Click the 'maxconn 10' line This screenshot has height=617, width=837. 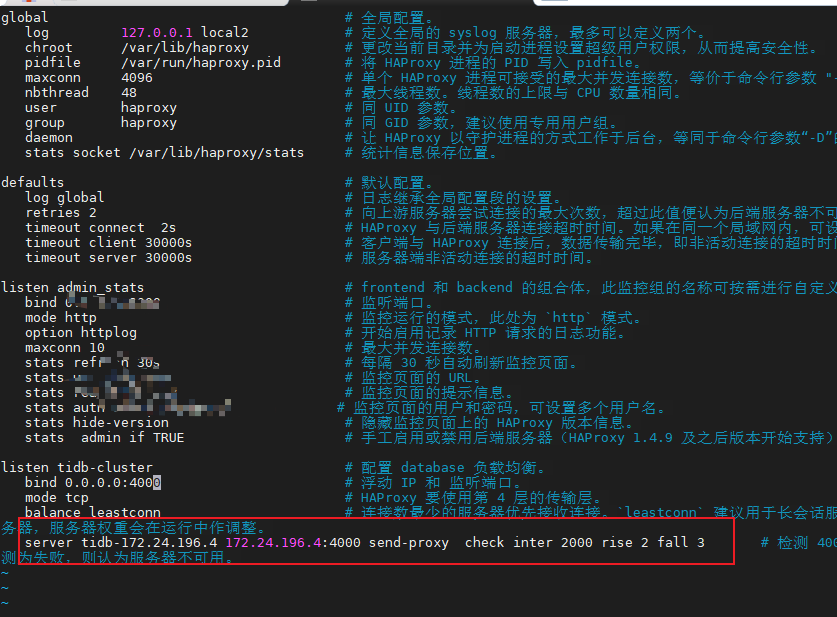[x=65, y=348]
